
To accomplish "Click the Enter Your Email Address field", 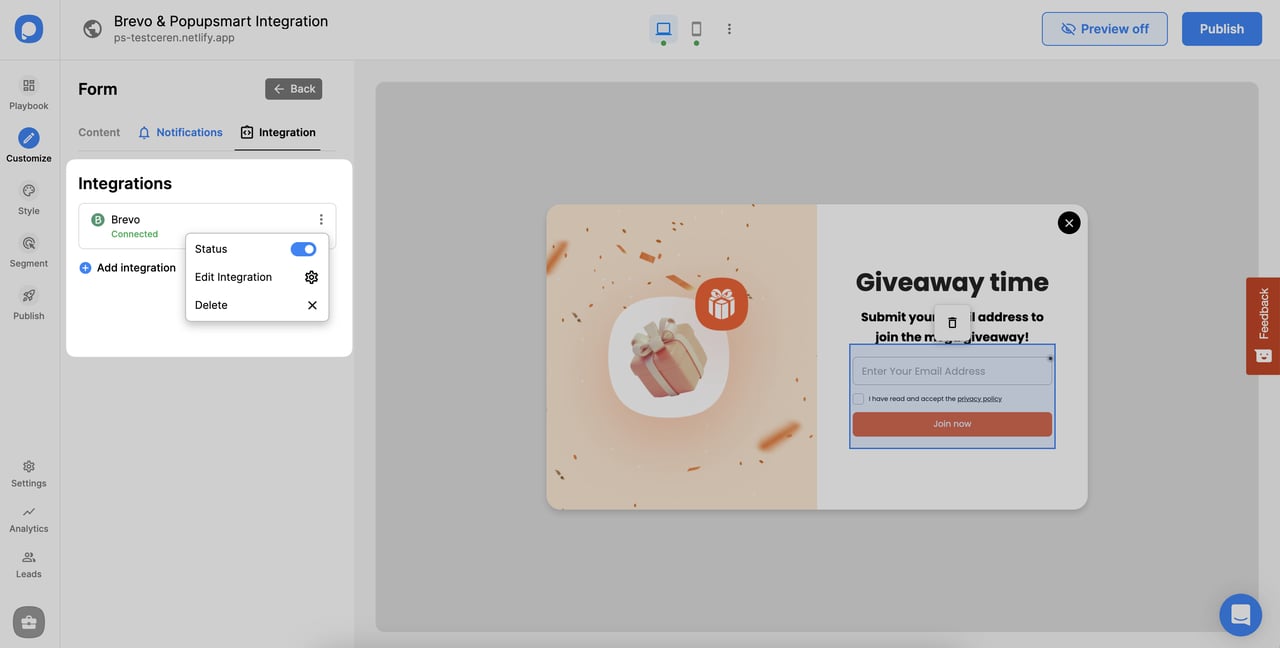I will pyautogui.click(x=951, y=371).
